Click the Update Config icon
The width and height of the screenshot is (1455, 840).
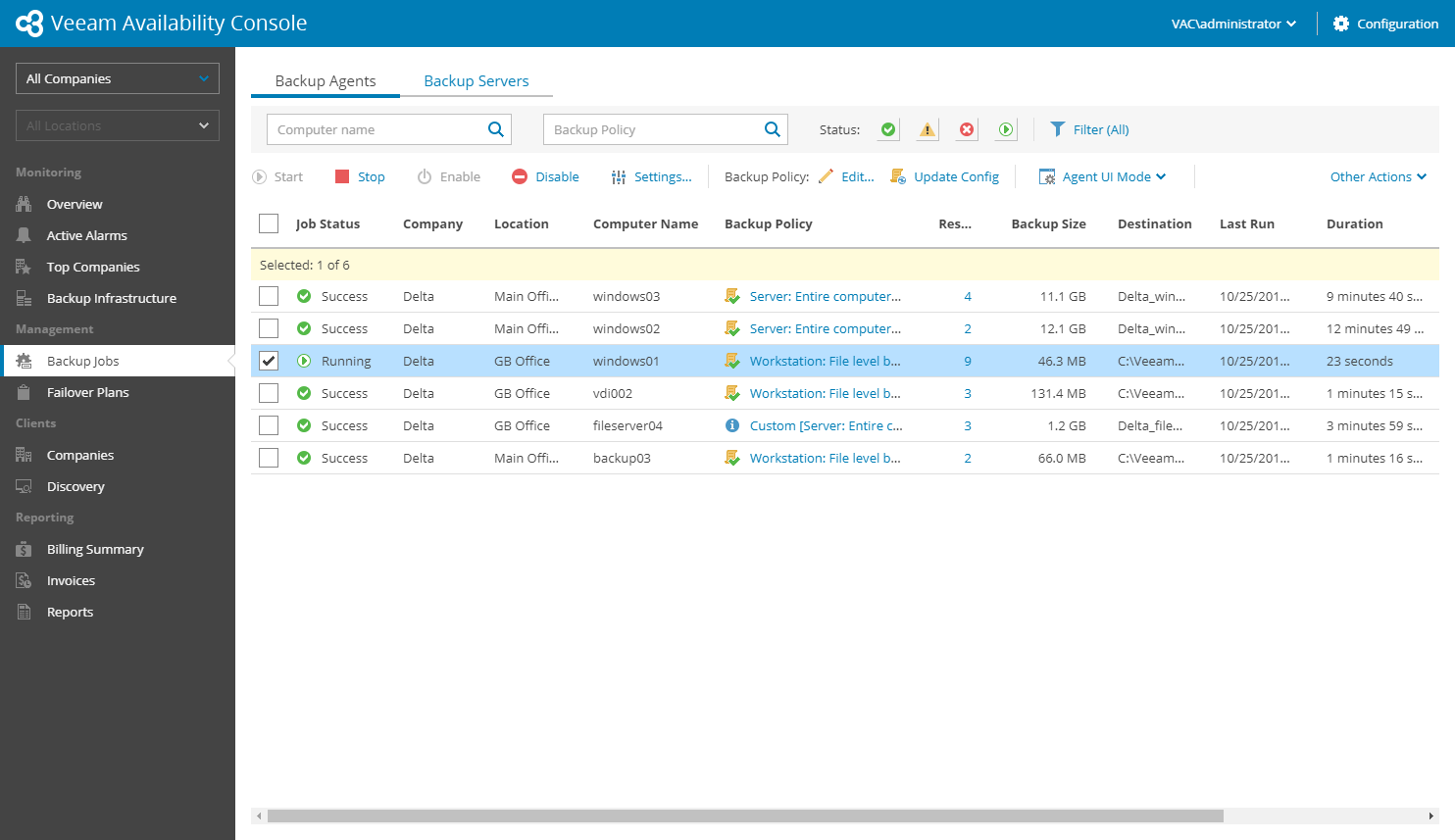tap(898, 176)
